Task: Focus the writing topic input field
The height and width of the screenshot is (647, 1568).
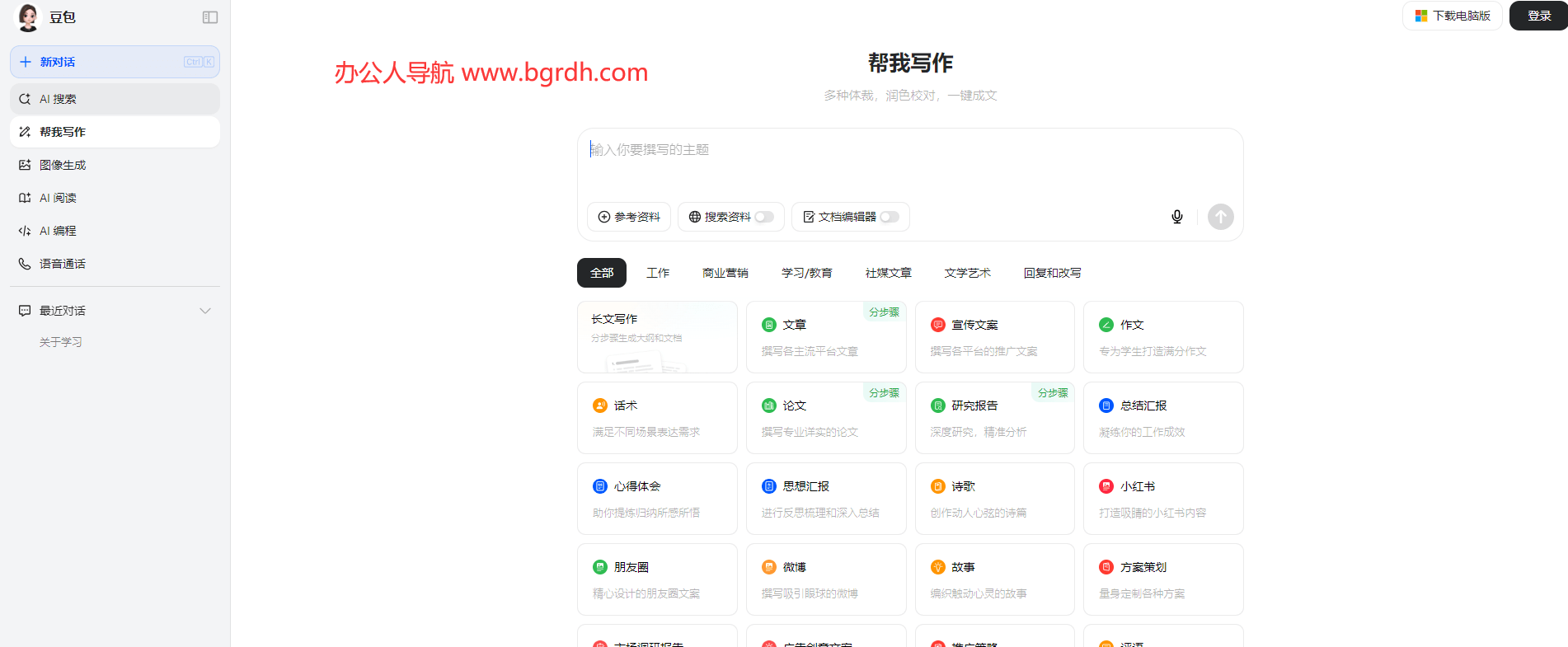Action: point(910,150)
